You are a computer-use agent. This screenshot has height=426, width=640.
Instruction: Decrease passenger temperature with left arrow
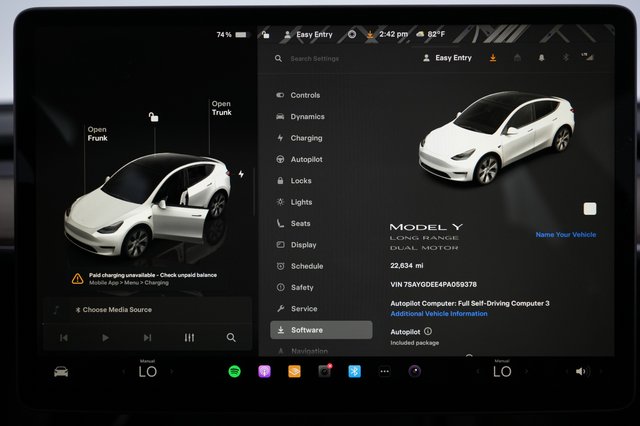click(x=478, y=372)
